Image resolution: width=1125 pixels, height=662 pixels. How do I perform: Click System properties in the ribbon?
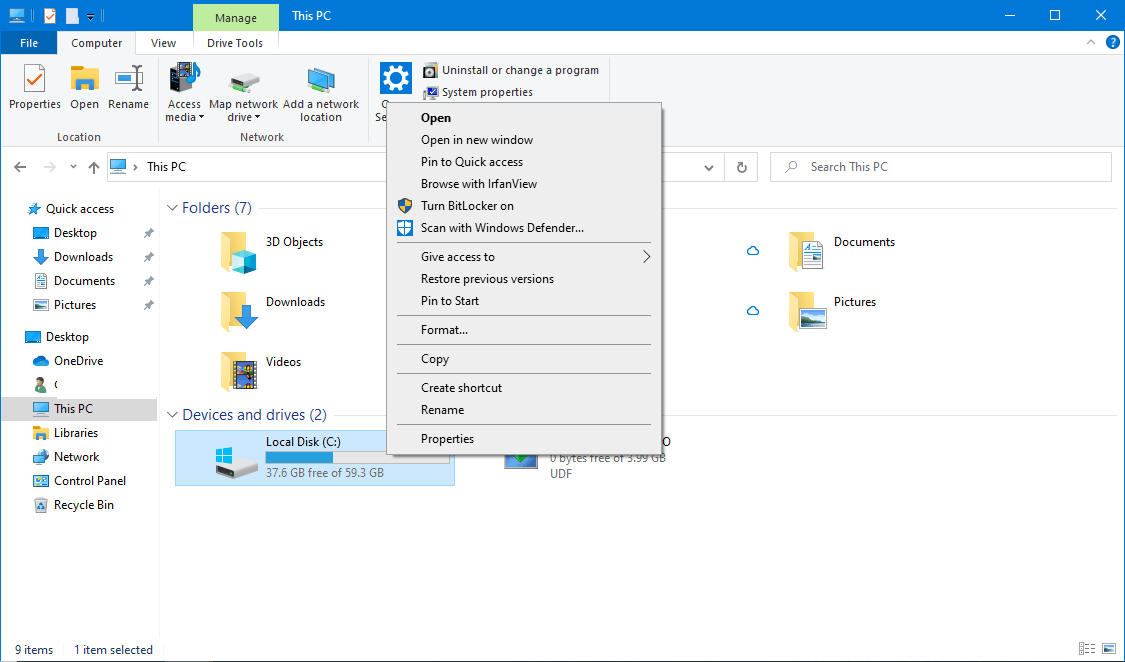478,92
